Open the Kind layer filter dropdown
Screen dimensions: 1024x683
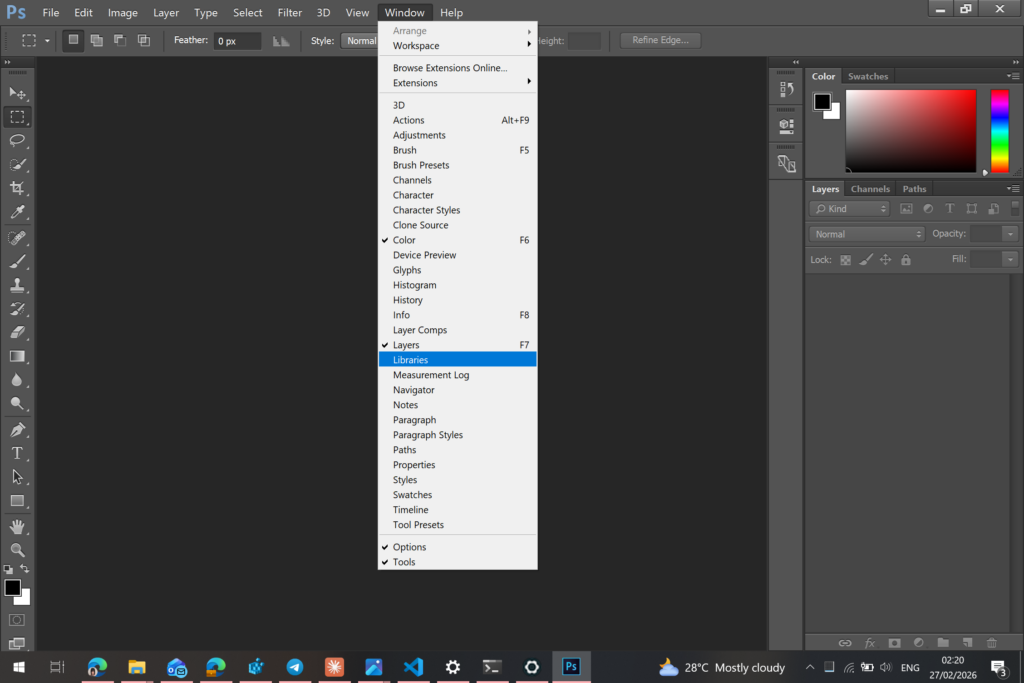click(x=849, y=209)
